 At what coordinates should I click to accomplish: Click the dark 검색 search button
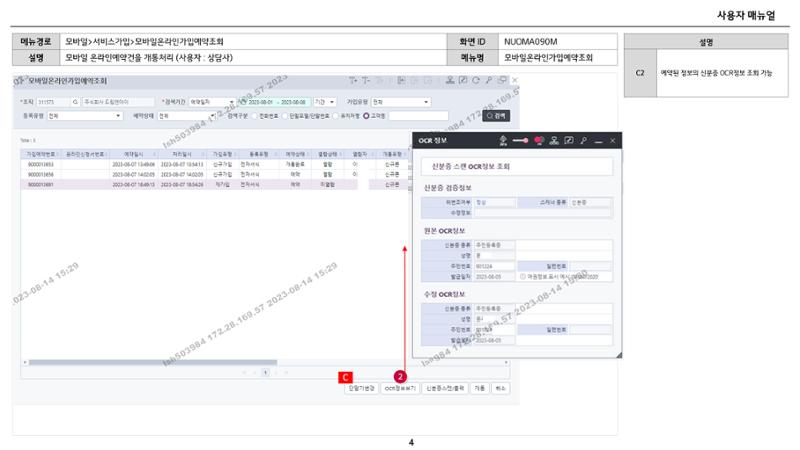pyautogui.click(x=496, y=116)
